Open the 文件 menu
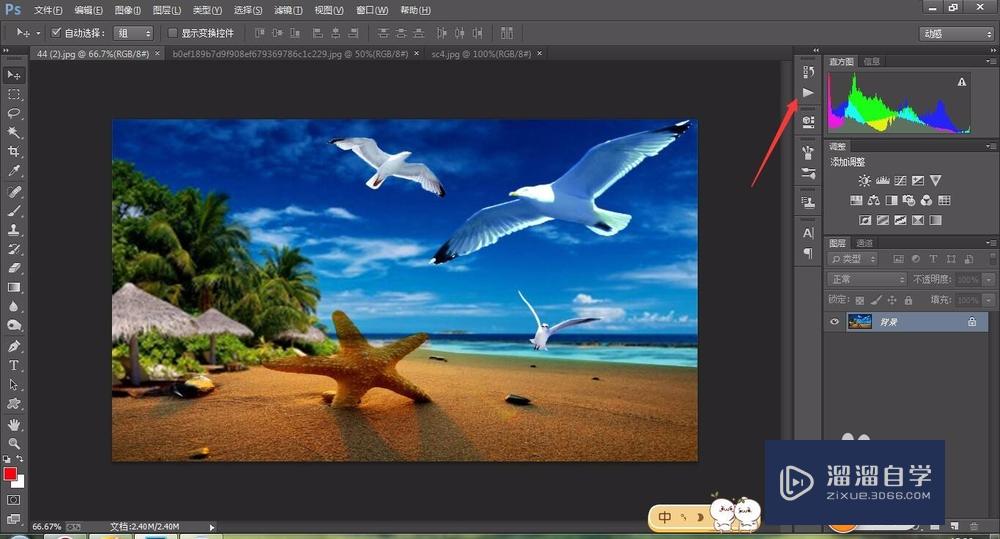 pyautogui.click(x=48, y=10)
